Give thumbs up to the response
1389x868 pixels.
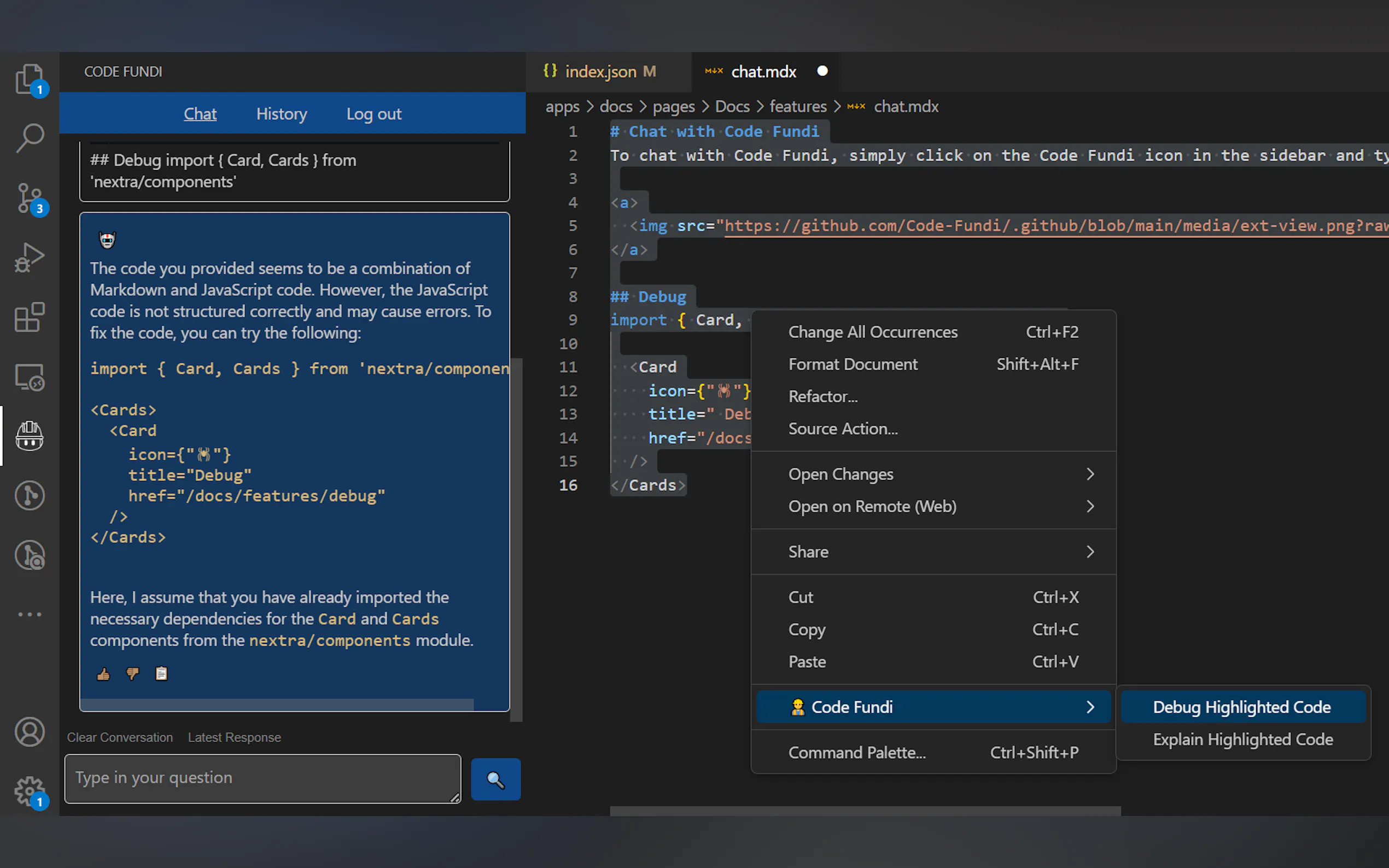click(103, 674)
